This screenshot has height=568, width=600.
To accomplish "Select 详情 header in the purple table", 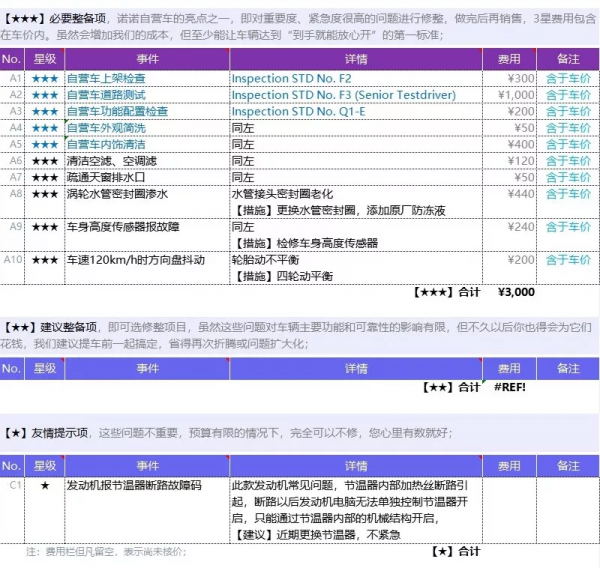I will click(356, 59).
